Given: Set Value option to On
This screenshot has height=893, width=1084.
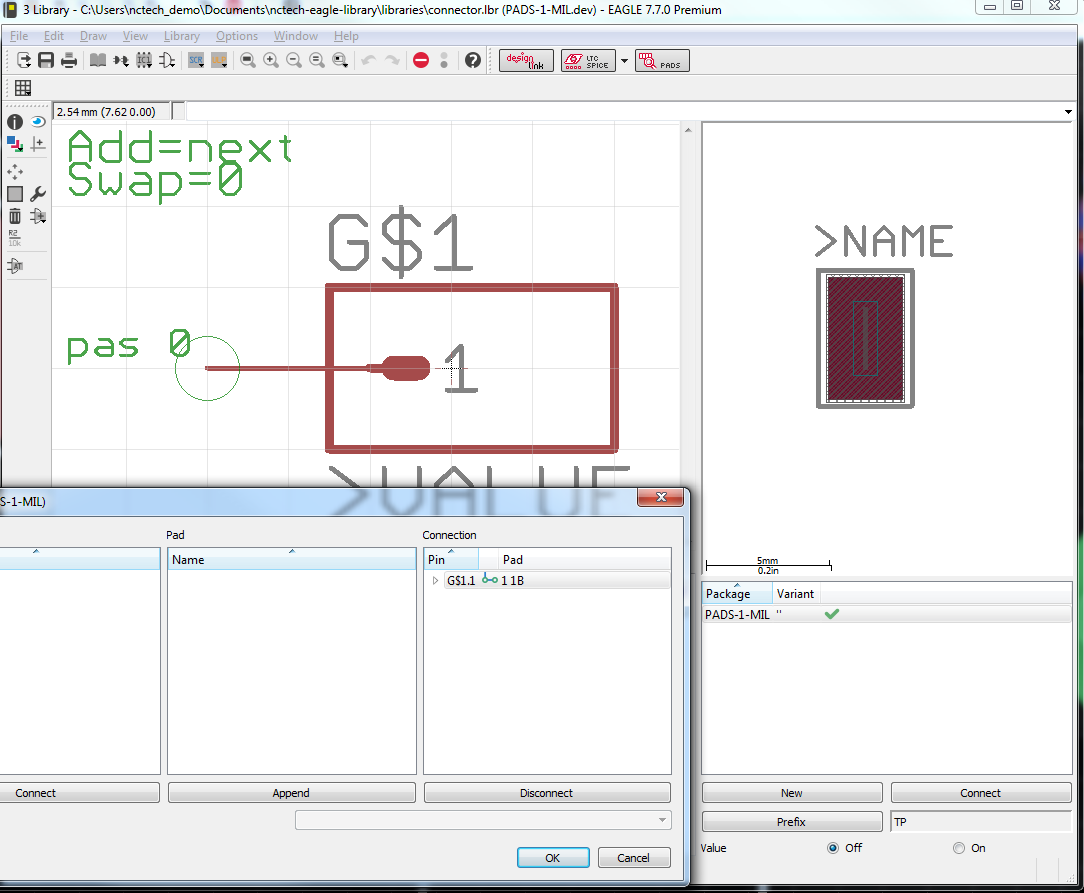Looking at the screenshot, I should tap(957, 848).
